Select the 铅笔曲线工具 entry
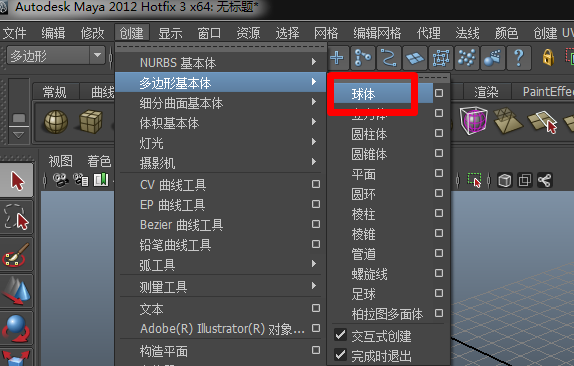574x366 pixels. click(175, 245)
